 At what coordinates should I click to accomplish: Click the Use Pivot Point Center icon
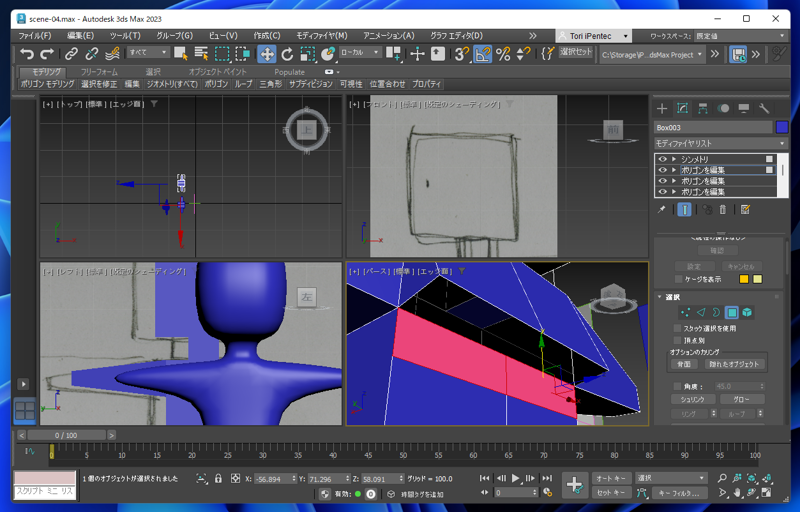(x=393, y=54)
